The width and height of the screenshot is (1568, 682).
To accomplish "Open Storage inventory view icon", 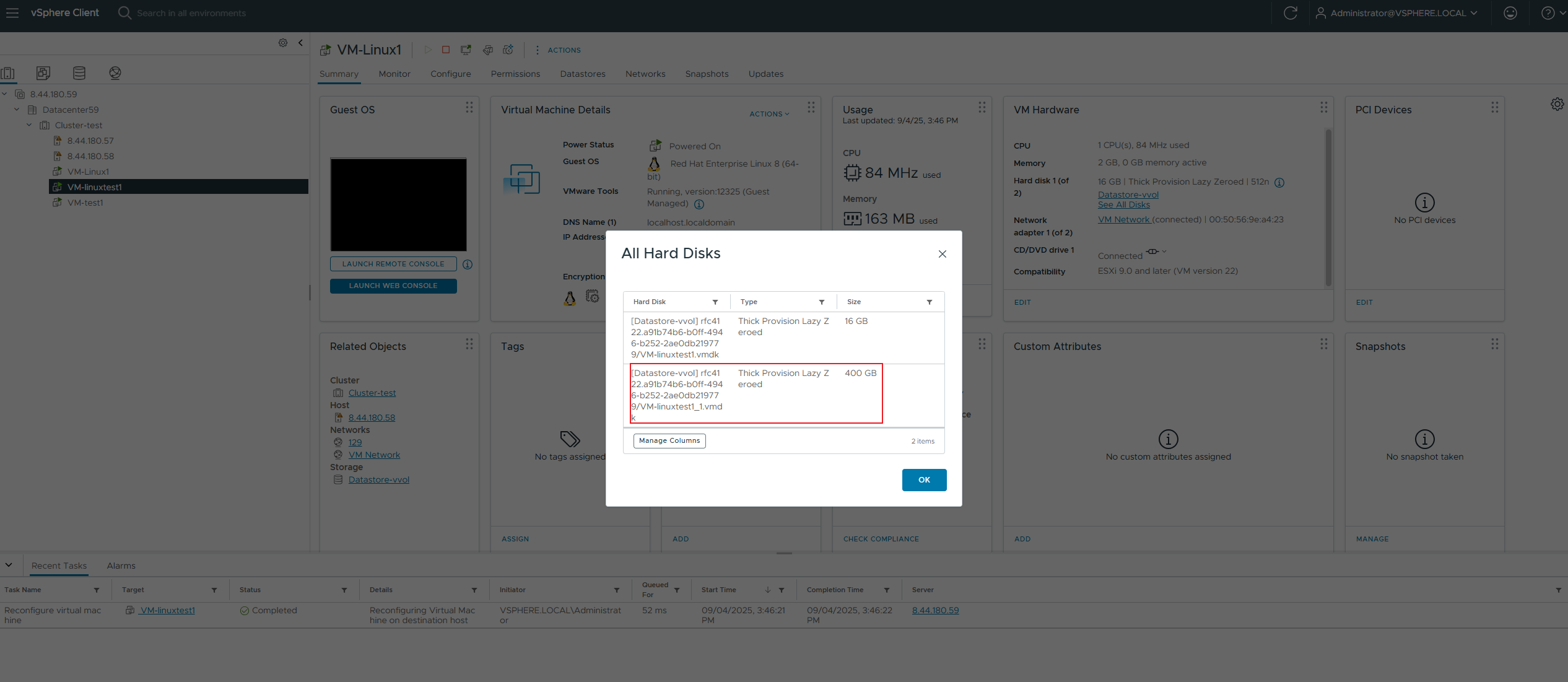I will pos(79,73).
